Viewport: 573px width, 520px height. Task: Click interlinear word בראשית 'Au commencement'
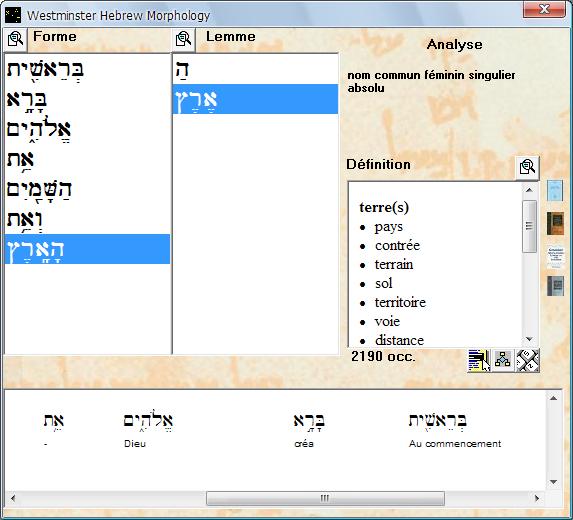click(437, 421)
